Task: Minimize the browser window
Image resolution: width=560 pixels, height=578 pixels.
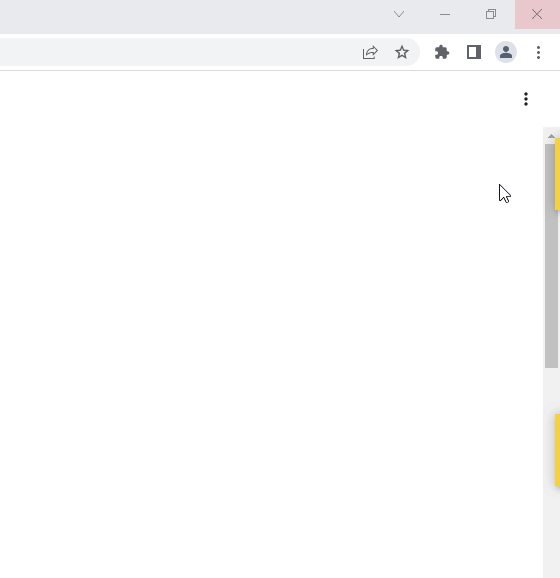Action: coord(445,14)
